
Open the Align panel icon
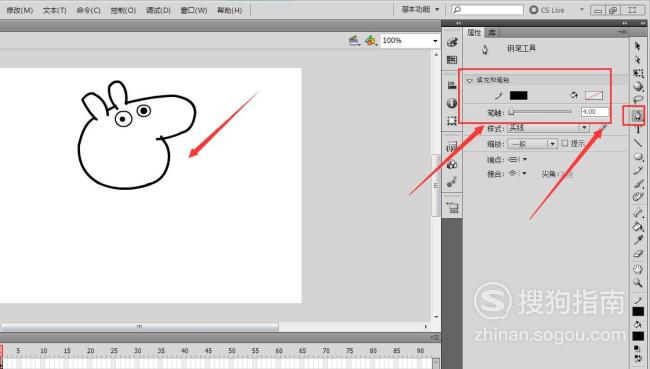(x=452, y=85)
